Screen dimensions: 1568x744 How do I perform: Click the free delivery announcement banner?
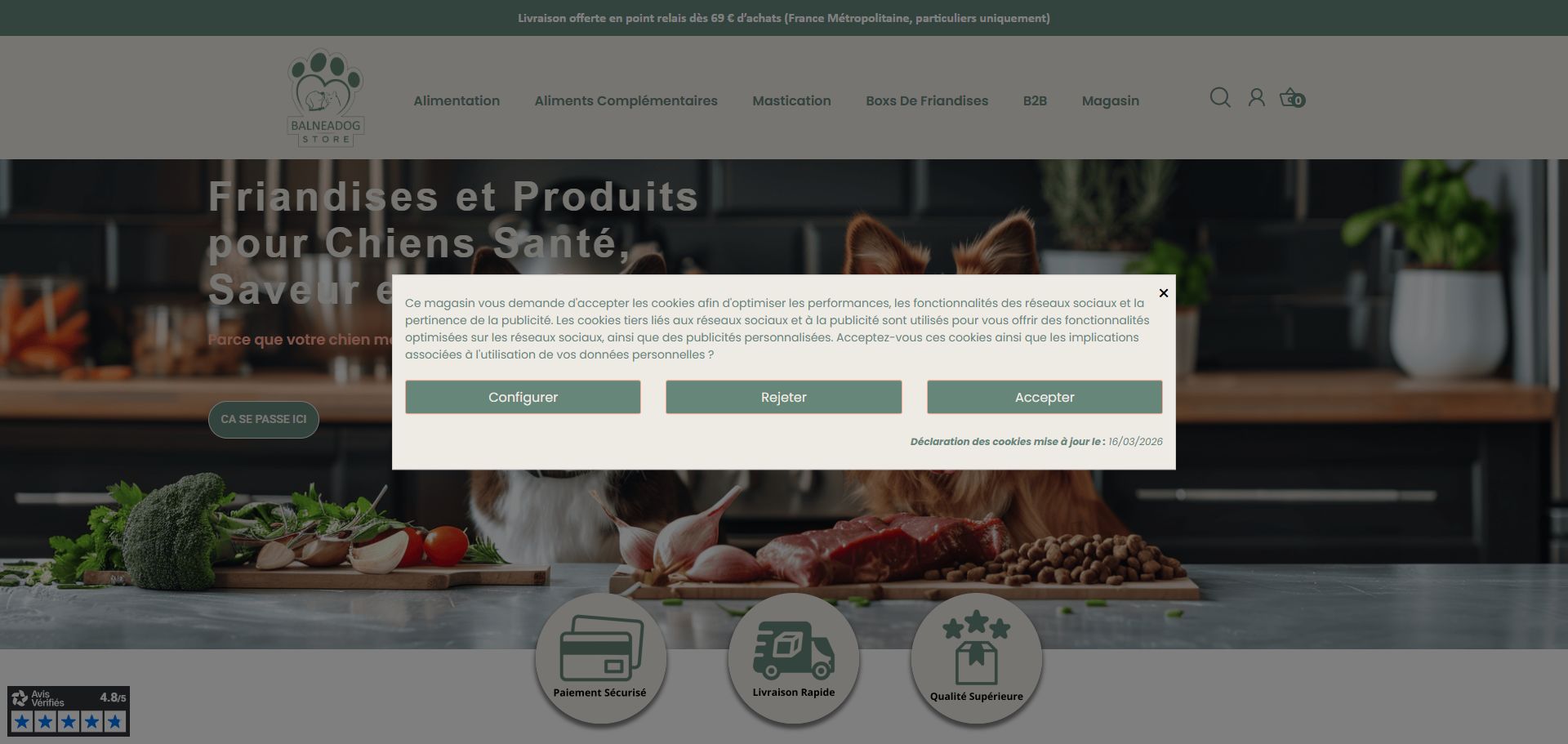click(x=784, y=18)
